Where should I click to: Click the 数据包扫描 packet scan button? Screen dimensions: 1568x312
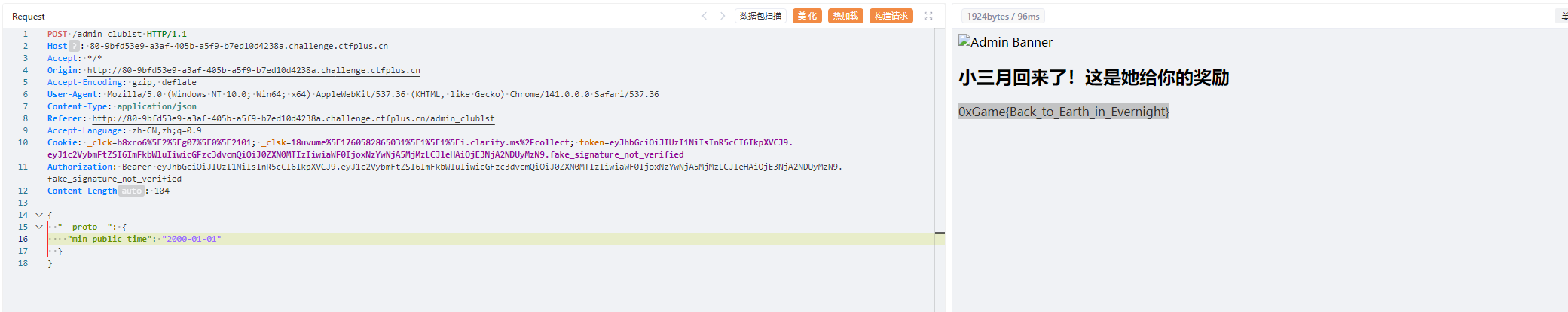point(760,16)
